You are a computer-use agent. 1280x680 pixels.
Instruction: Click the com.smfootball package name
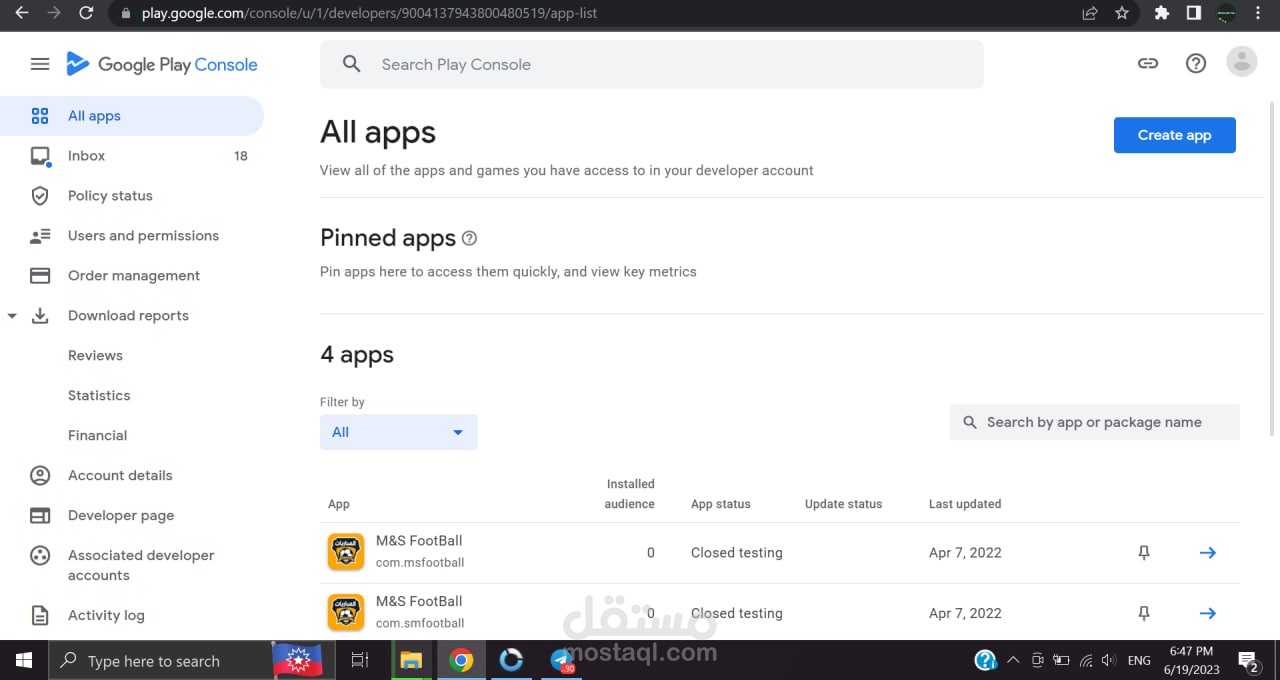[420, 623]
